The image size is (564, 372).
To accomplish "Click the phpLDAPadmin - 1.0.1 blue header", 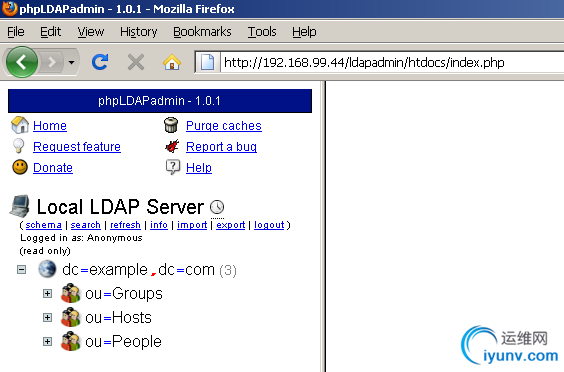I will tap(160, 101).
